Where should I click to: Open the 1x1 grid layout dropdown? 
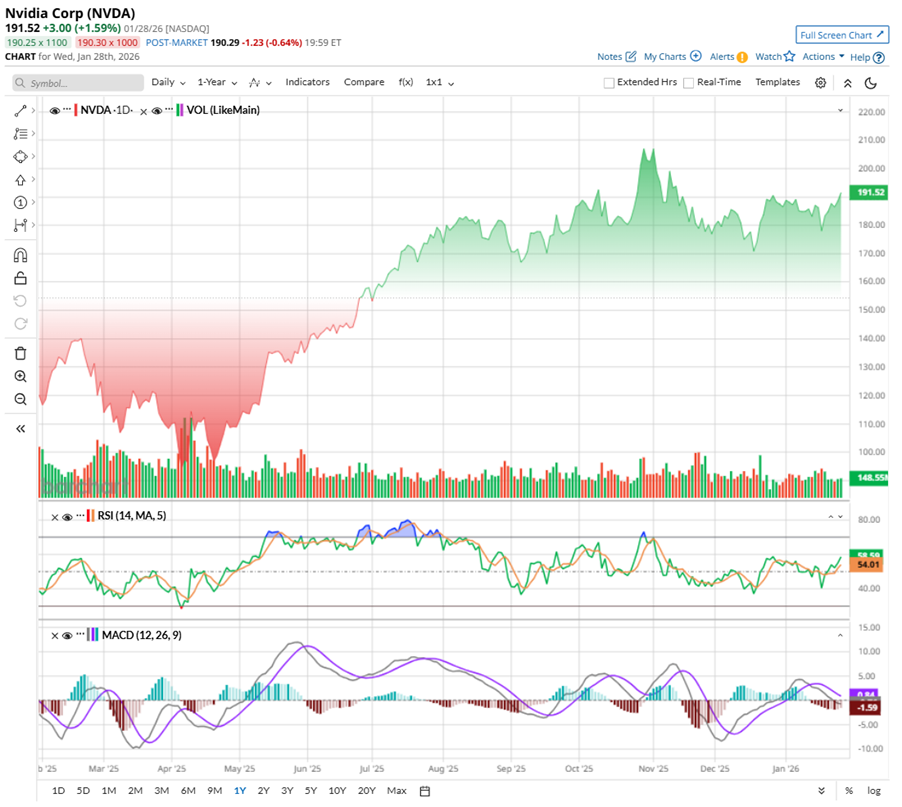click(x=439, y=82)
